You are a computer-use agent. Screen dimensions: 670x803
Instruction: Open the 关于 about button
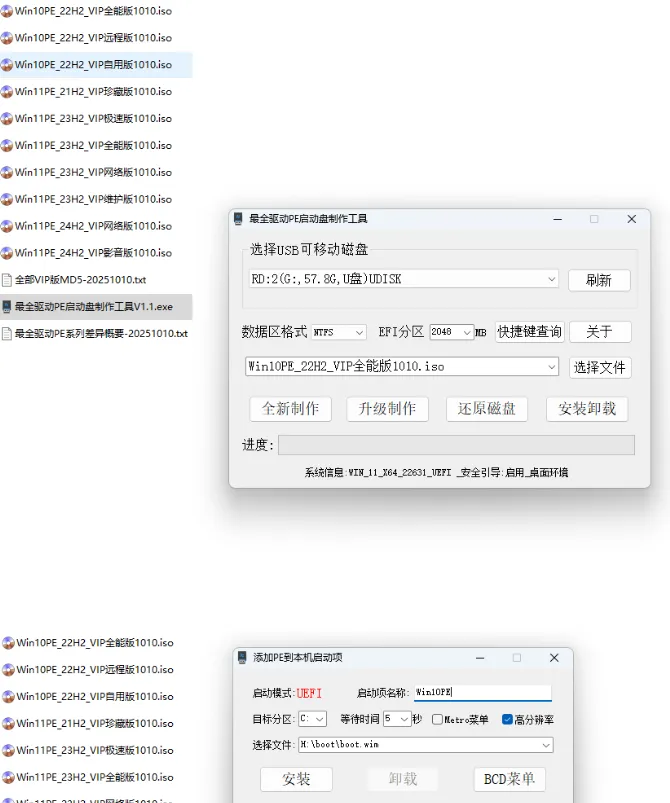600,332
